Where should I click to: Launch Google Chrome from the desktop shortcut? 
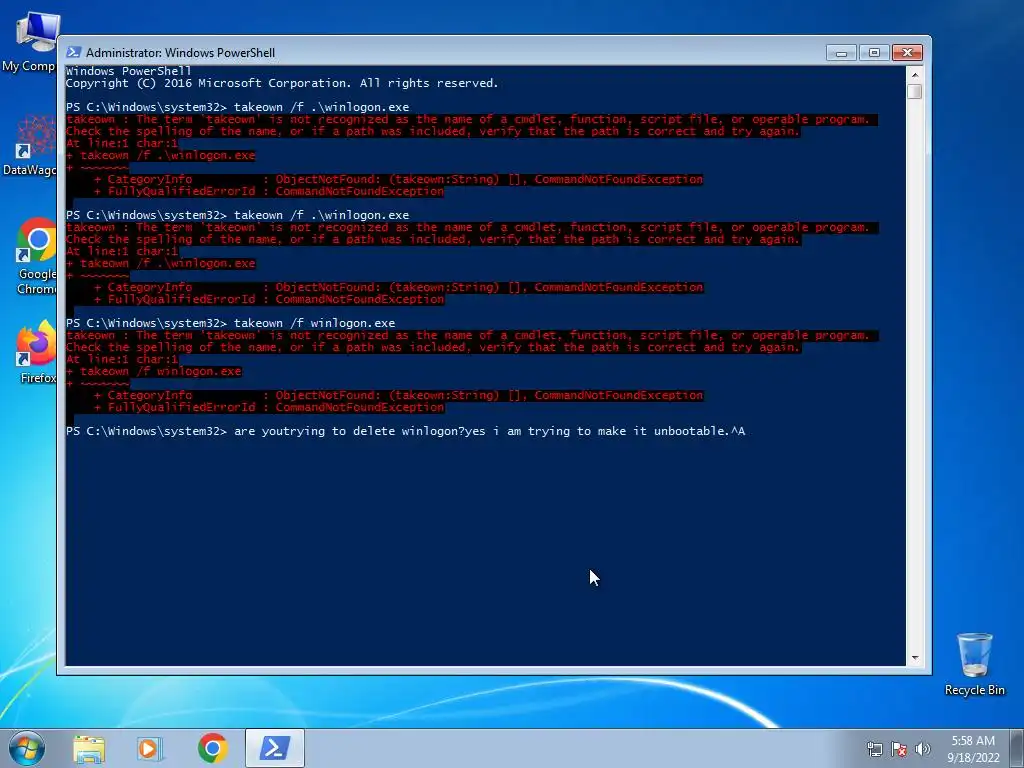(36, 256)
